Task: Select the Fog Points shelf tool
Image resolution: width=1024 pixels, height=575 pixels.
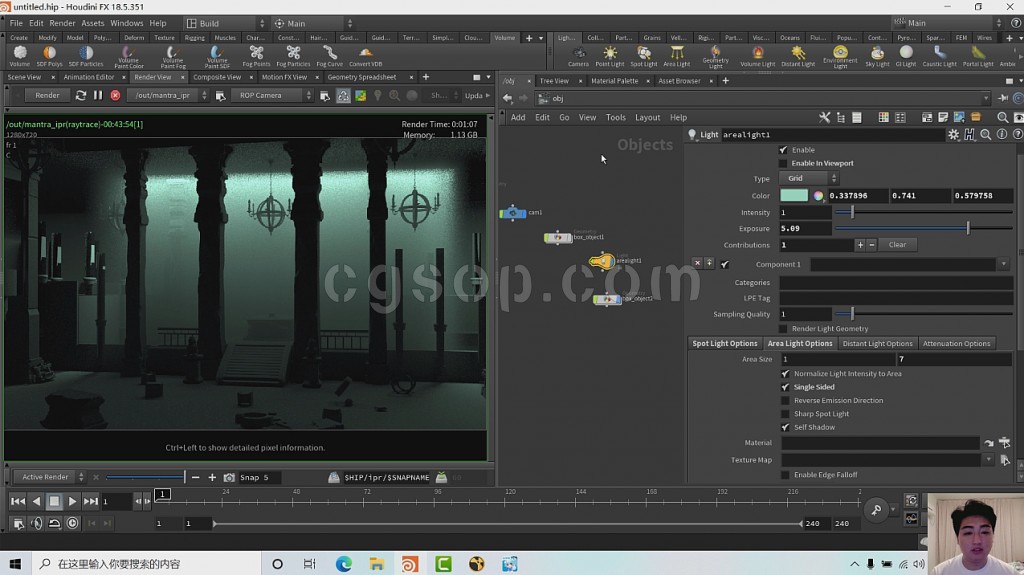Action: 256,56
